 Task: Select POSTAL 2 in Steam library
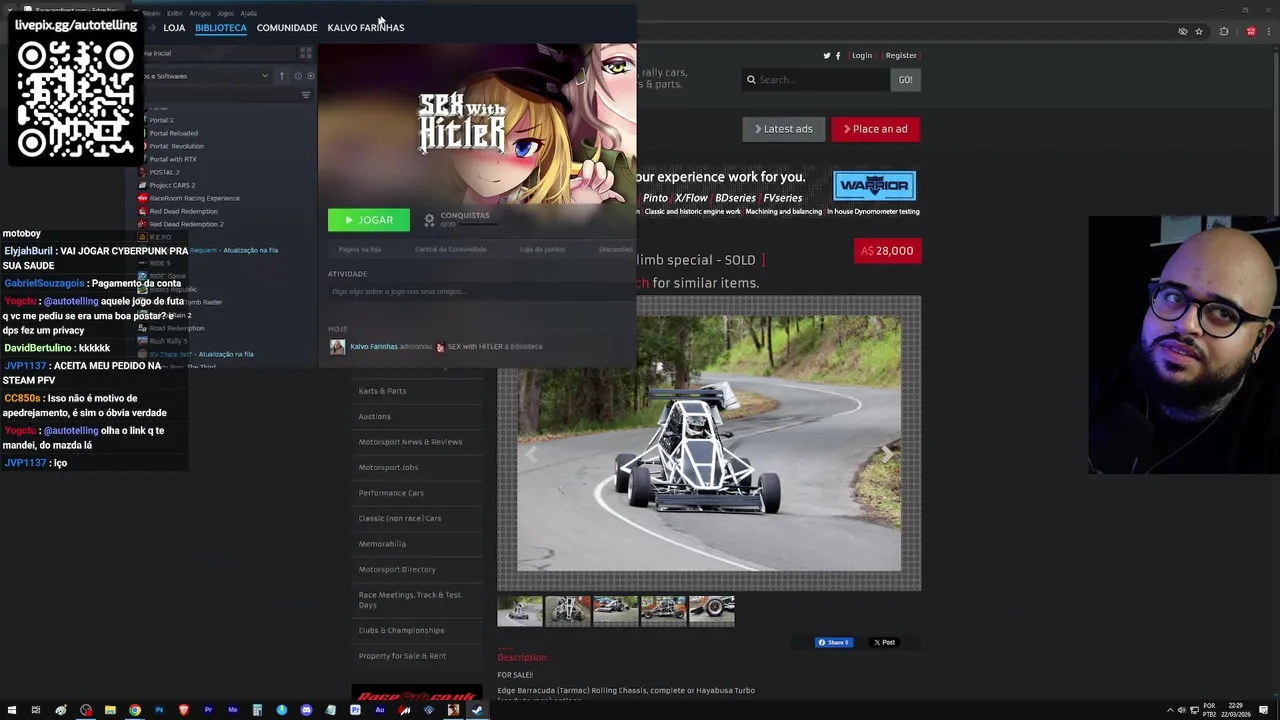point(164,172)
